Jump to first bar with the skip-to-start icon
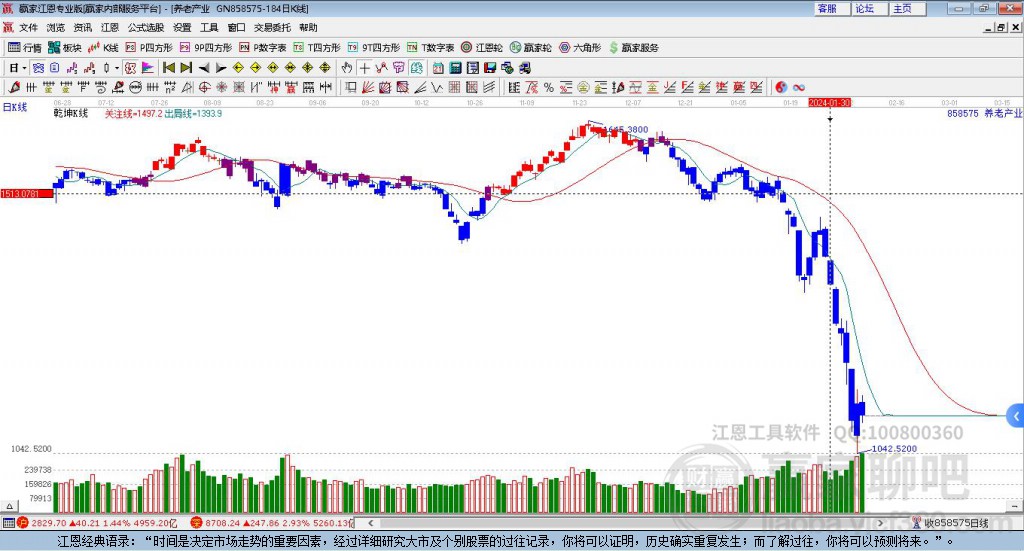Screen dimensions: 1024x551 (168, 68)
